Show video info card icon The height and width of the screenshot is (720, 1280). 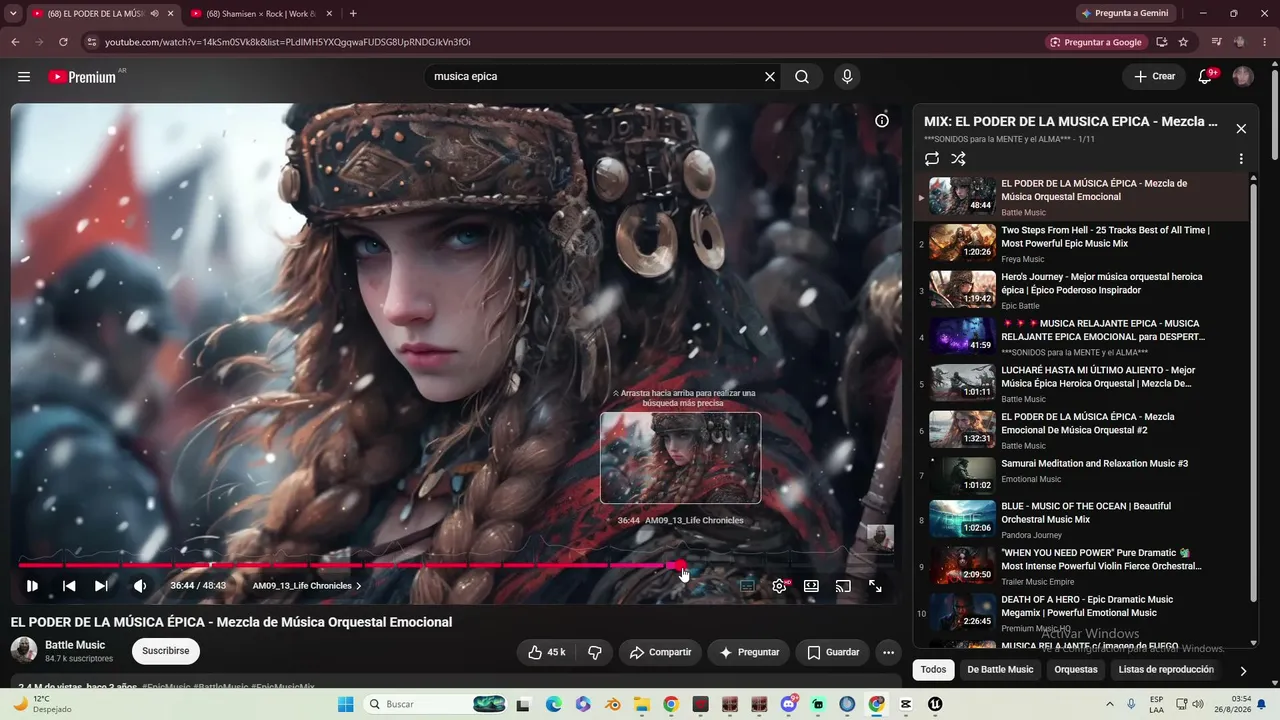coord(882,121)
